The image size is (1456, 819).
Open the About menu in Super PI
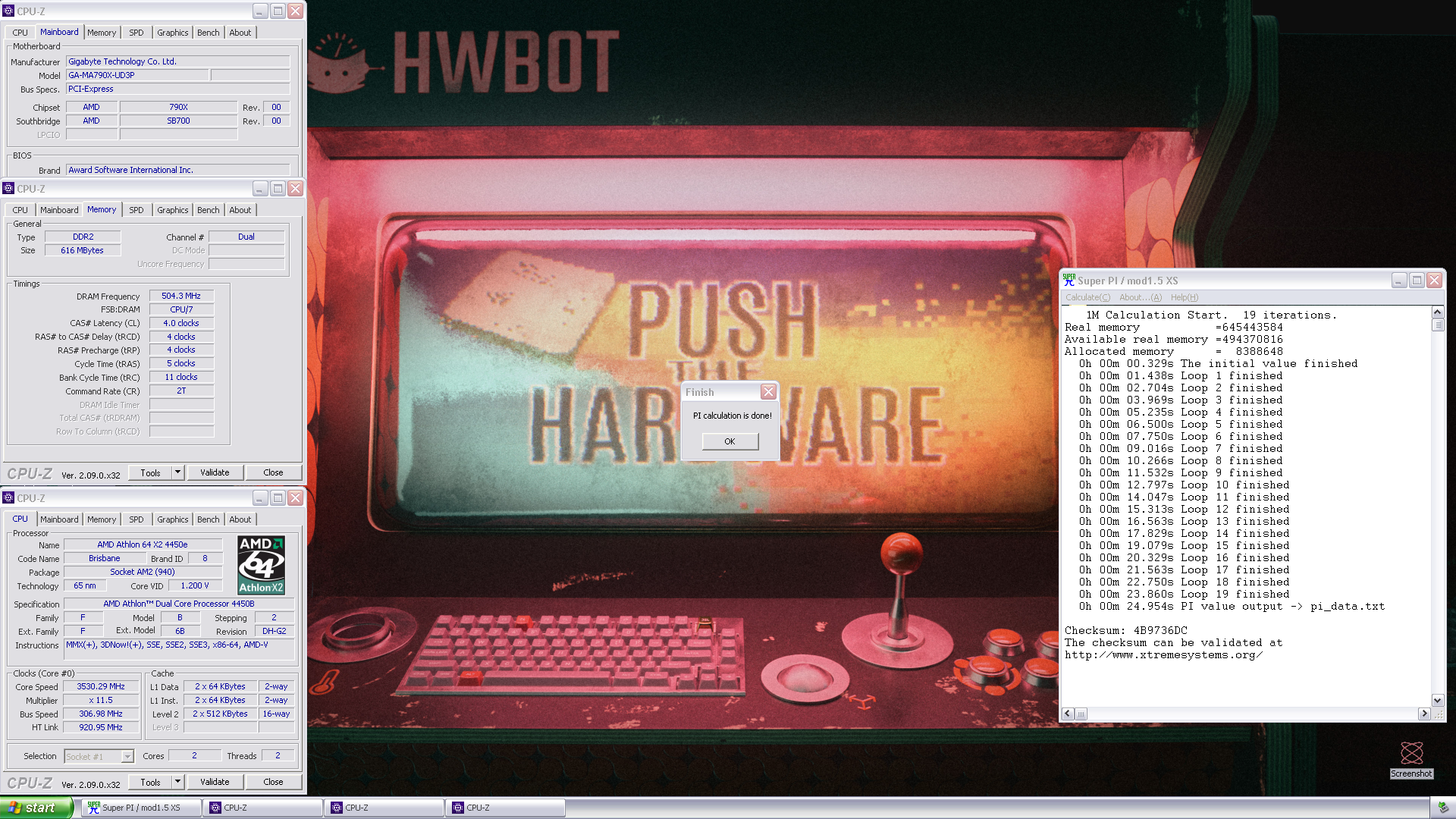[1140, 297]
